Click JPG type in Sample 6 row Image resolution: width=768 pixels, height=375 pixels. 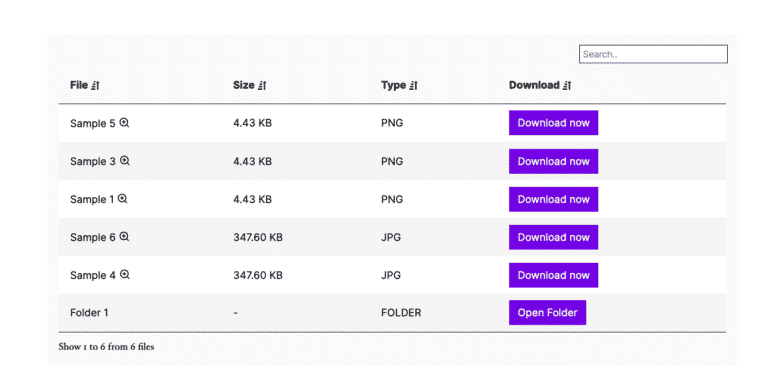click(391, 237)
